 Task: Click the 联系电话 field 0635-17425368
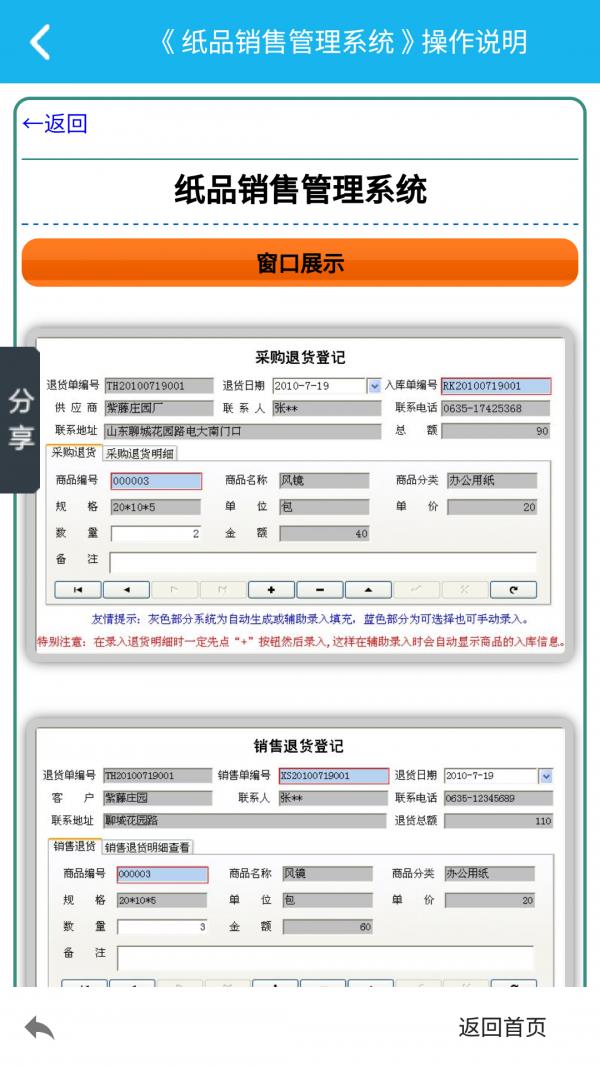tap(496, 409)
